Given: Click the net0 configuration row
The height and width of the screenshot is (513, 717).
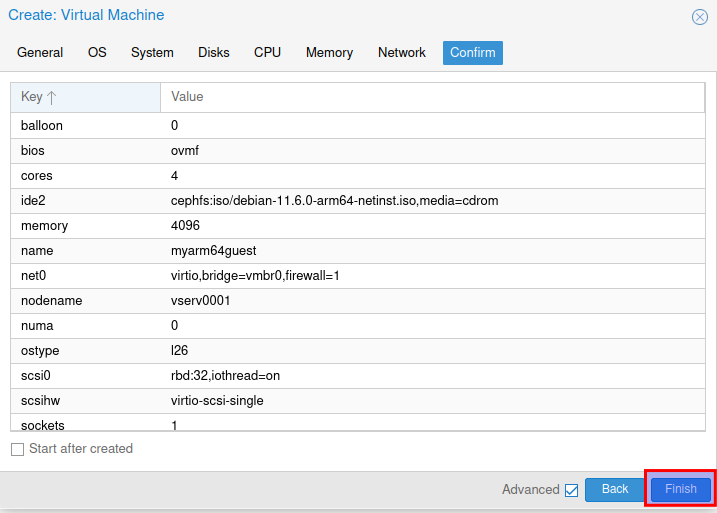Looking at the screenshot, I should tap(358, 276).
